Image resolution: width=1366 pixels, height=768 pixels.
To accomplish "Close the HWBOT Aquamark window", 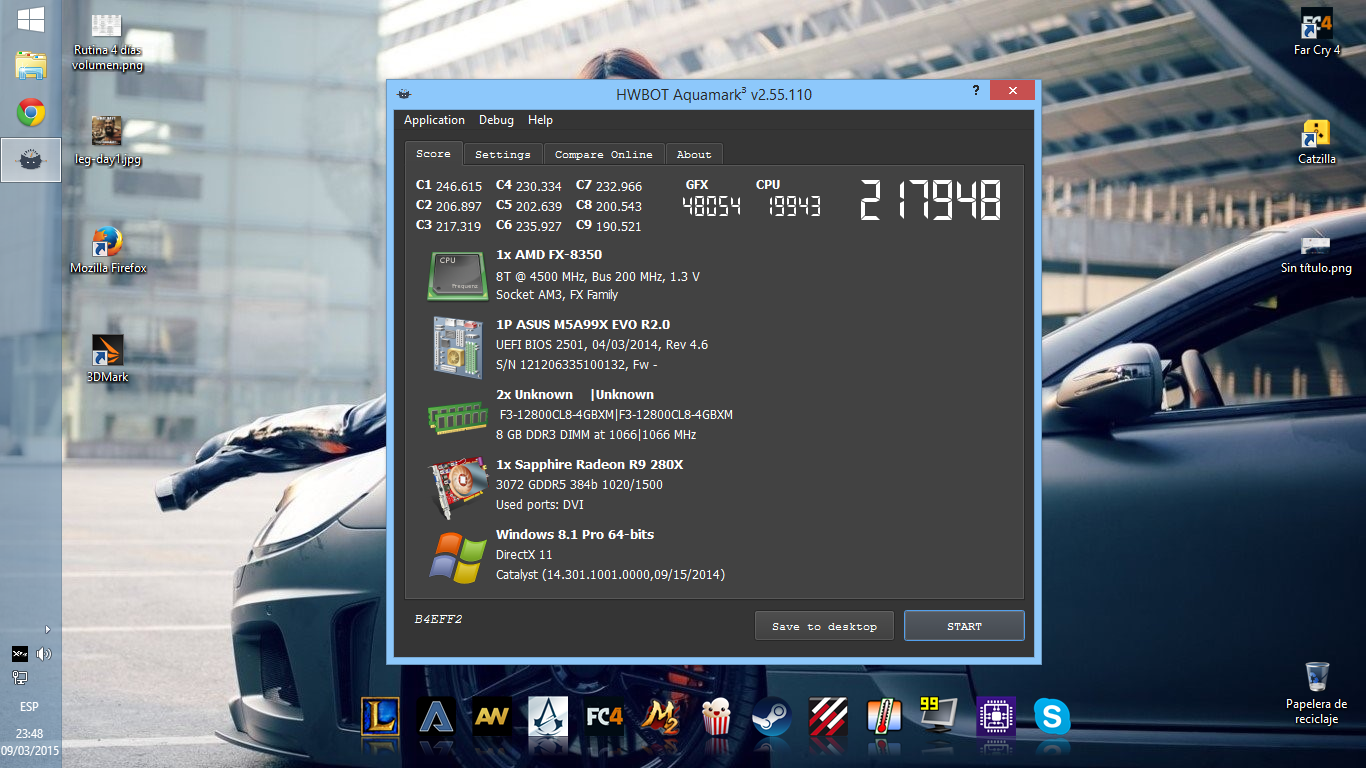I will tap(1013, 91).
